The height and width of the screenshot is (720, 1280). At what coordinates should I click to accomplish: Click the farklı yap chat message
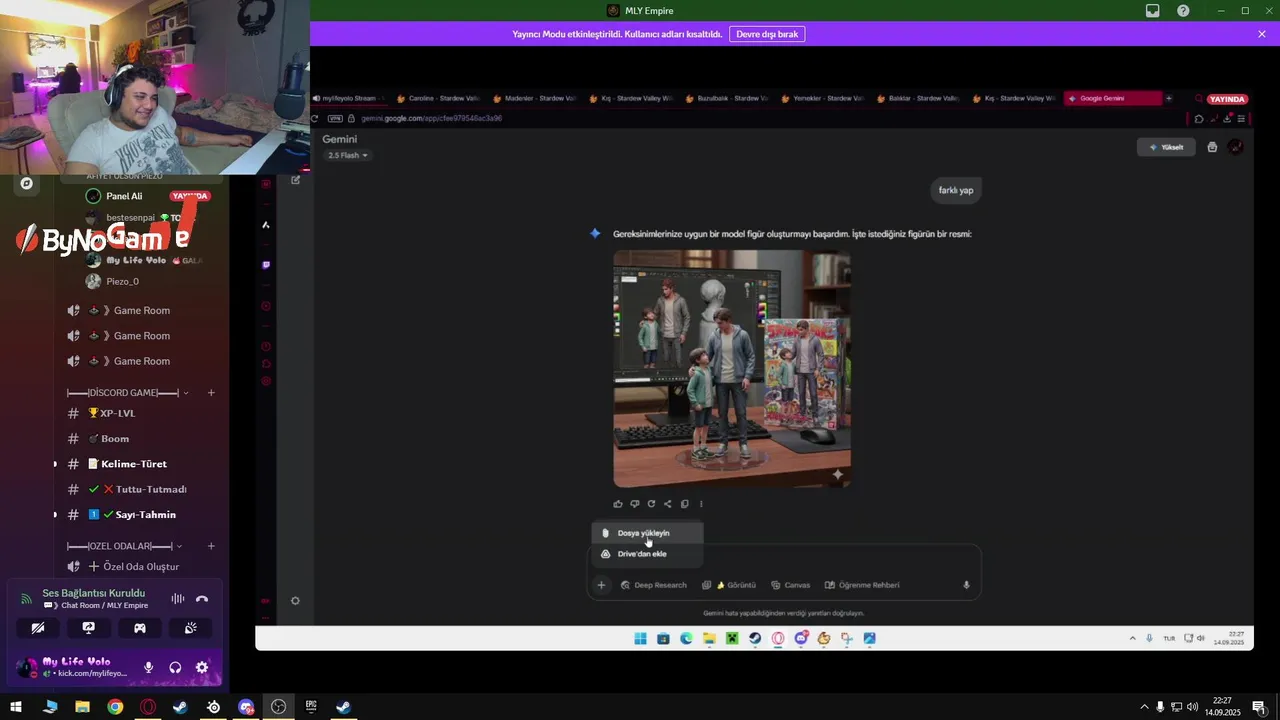tap(955, 190)
